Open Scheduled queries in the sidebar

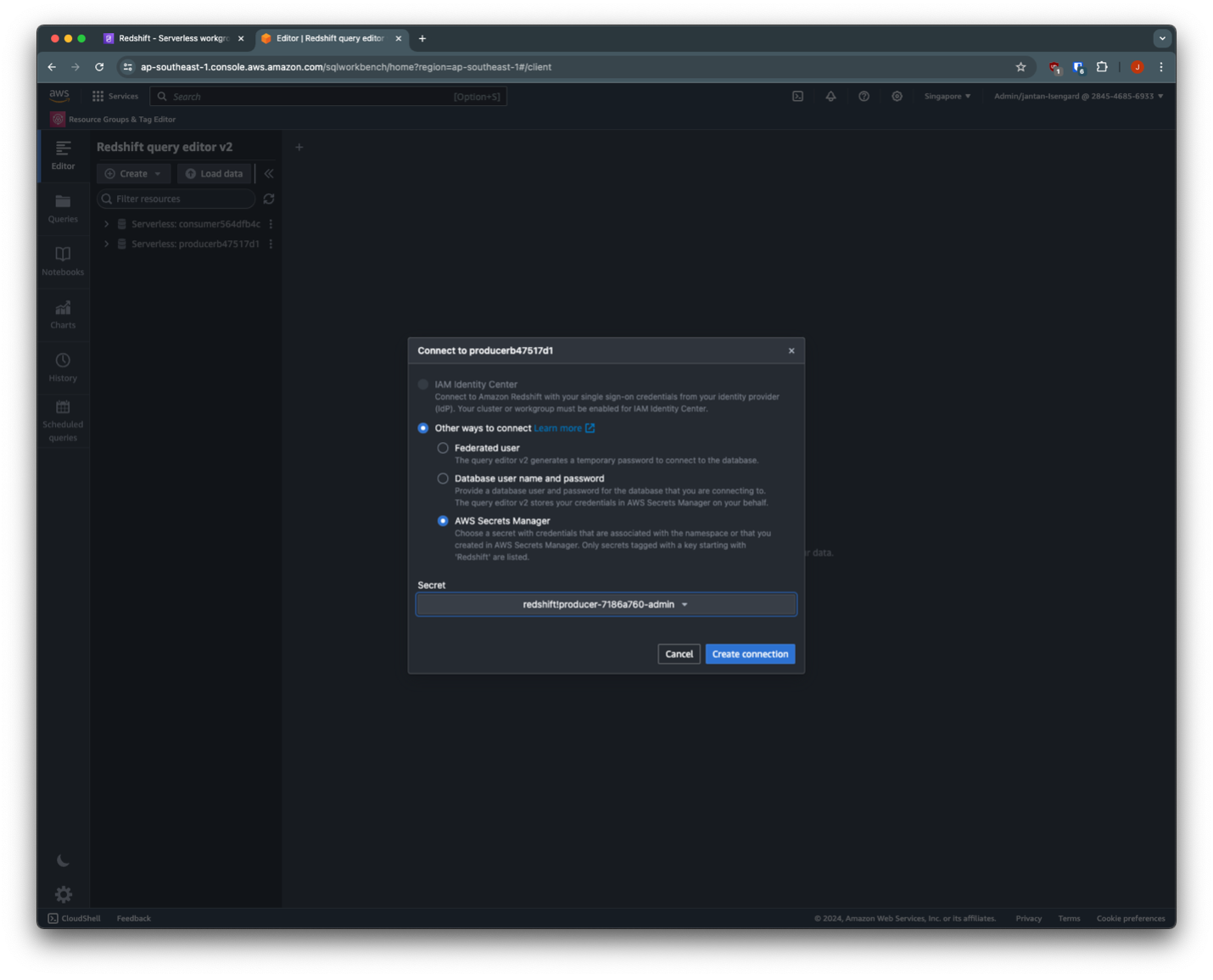click(63, 421)
